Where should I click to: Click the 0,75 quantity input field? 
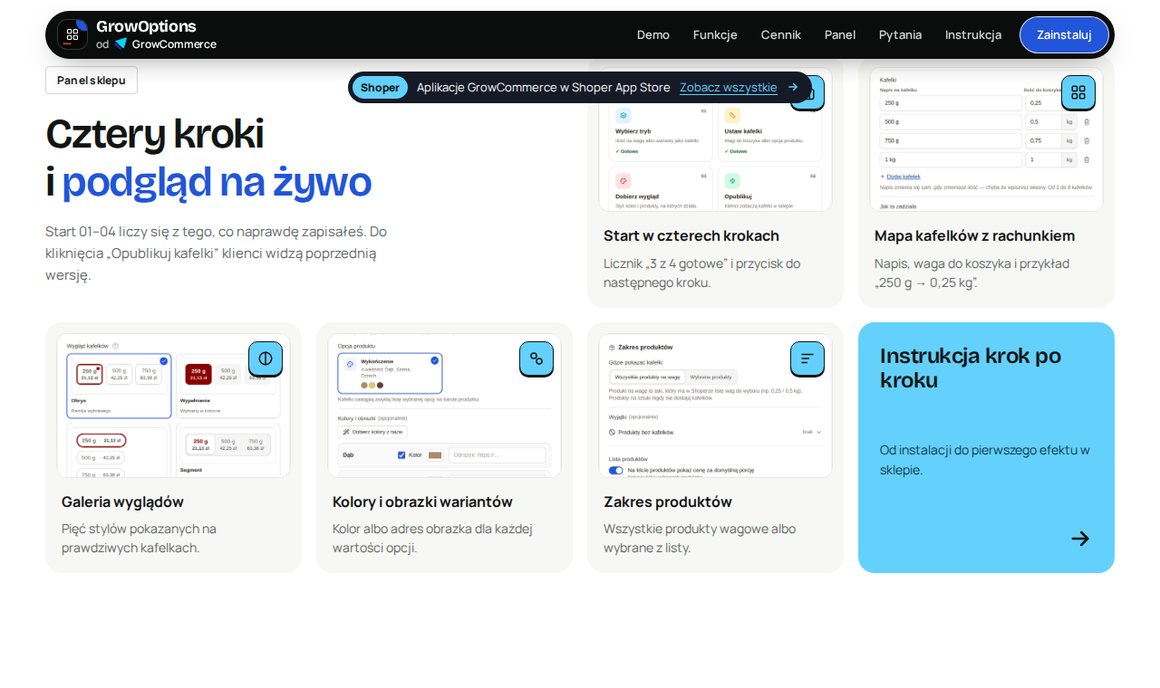coord(1043,141)
